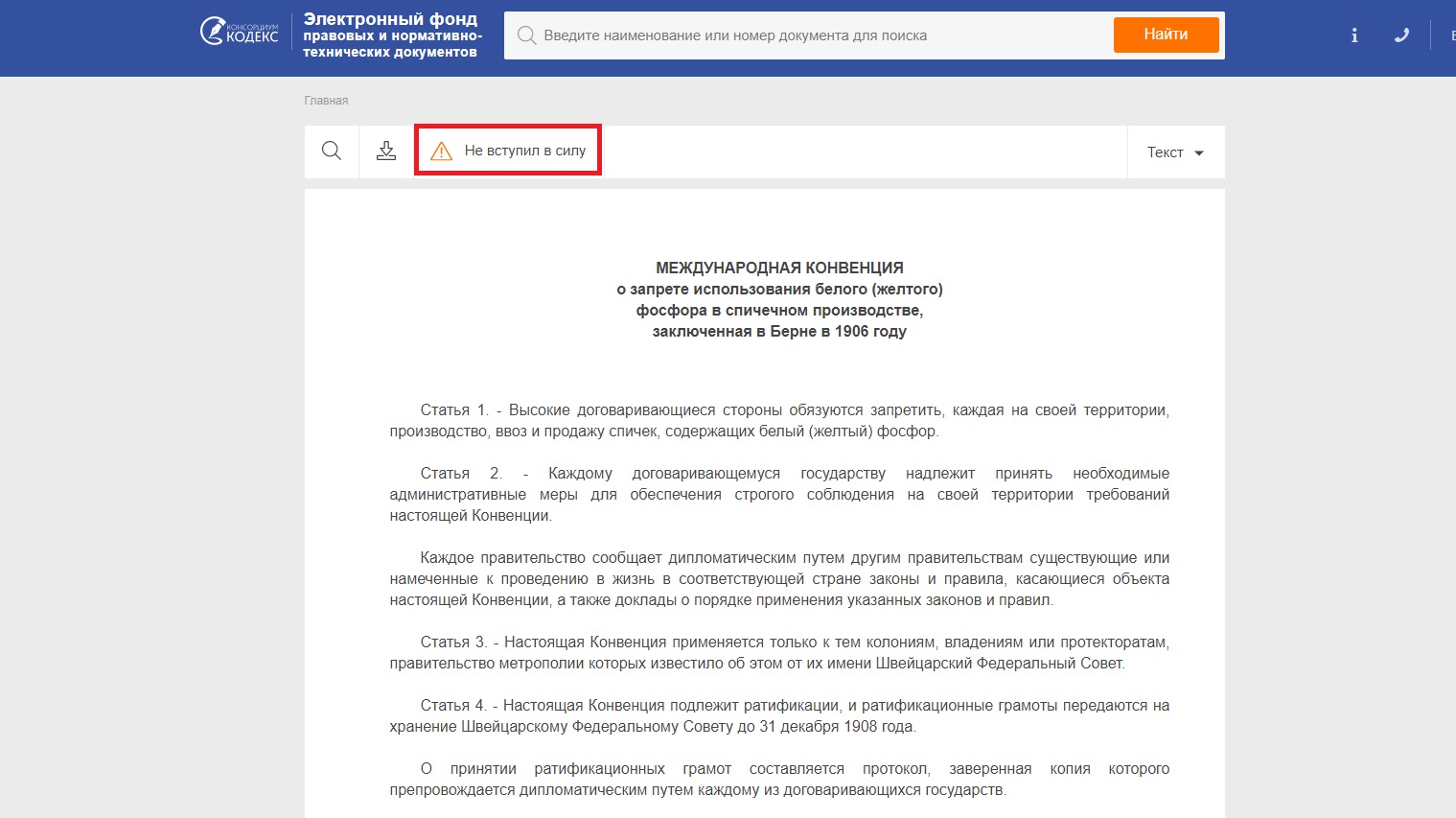The image size is (1456, 818).
Task: Click the Найти search button
Action: [1166, 35]
